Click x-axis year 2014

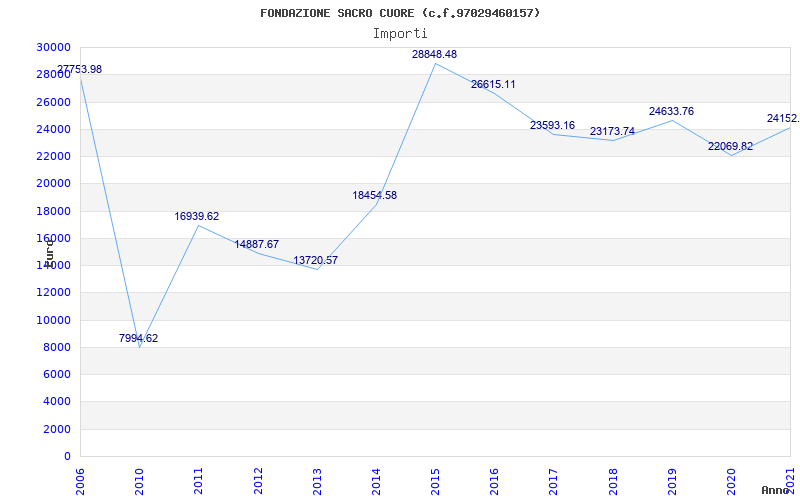377,481
